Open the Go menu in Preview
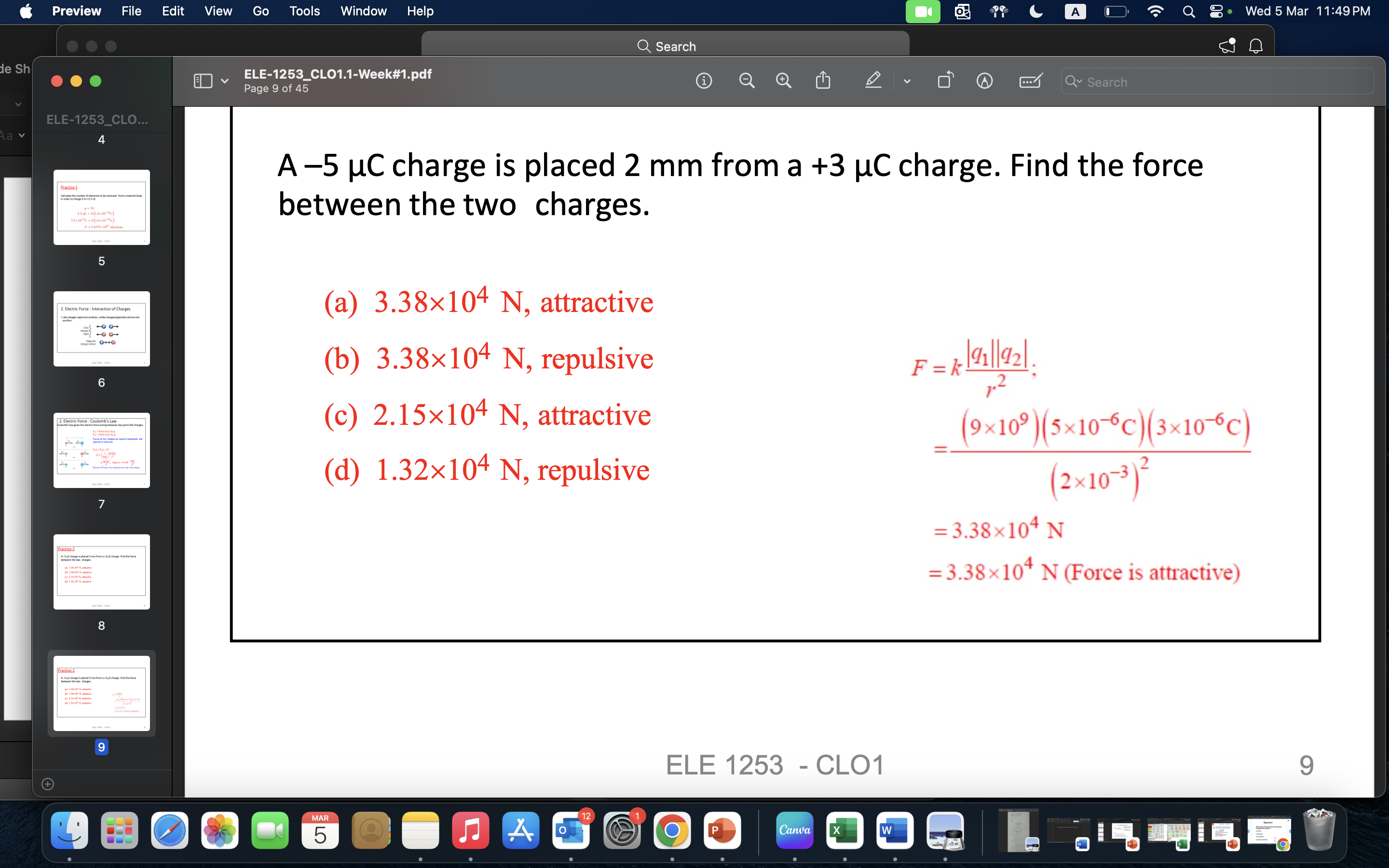The image size is (1389, 868). [261, 11]
